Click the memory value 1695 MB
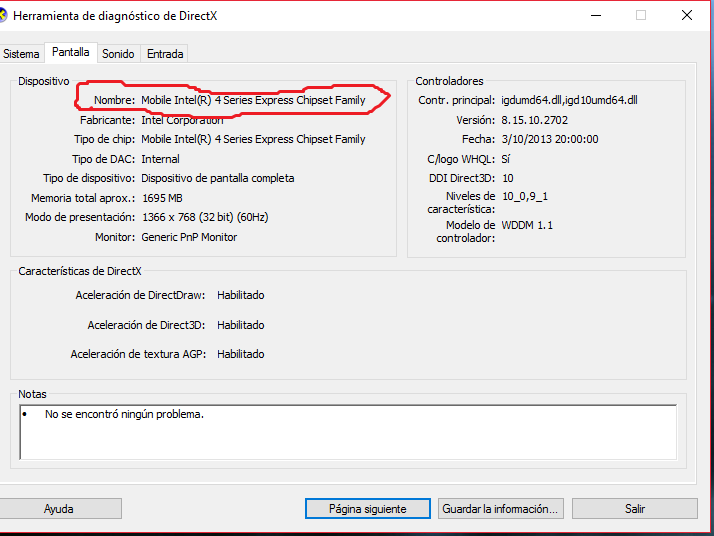Image resolution: width=714 pixels, height=536 pixels. pos(162,198)
